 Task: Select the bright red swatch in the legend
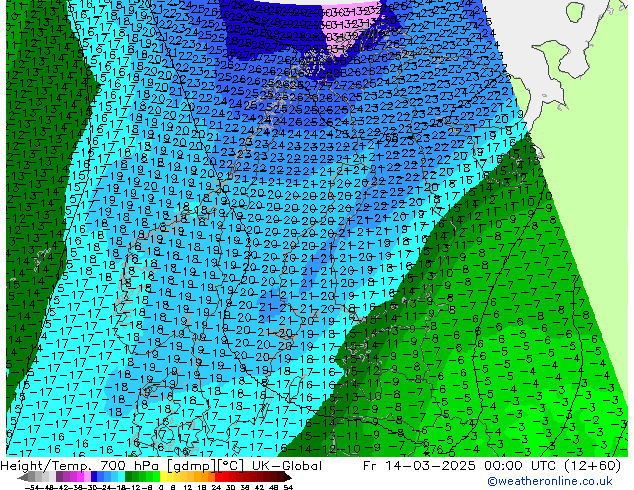(218, 477)
